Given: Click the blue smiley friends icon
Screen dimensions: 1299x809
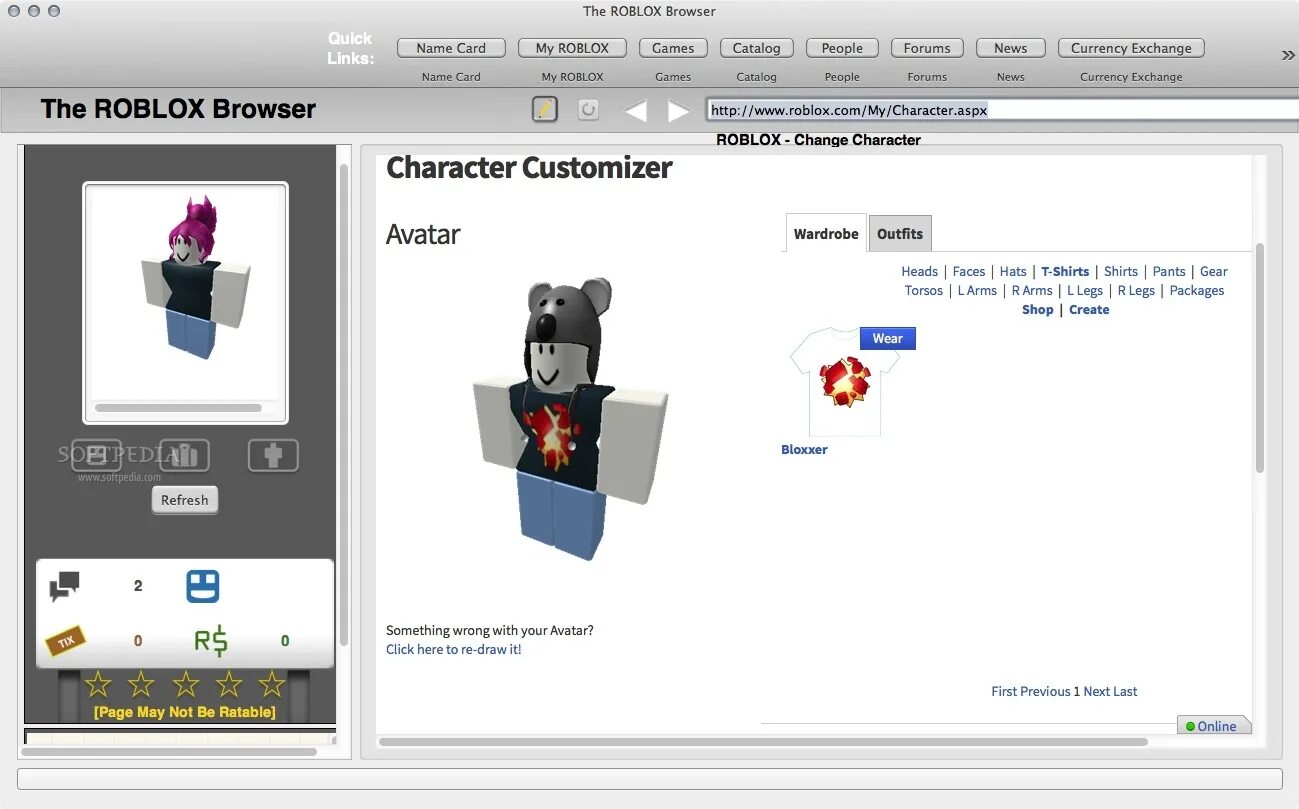Looking at the screenshot, I should point(203,586).
